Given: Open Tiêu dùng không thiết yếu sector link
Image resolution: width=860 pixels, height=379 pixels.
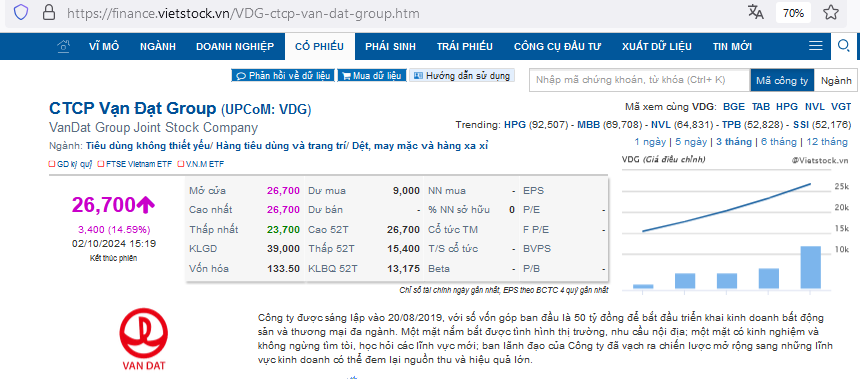Looking at the screenshot, I should point(148,146).
